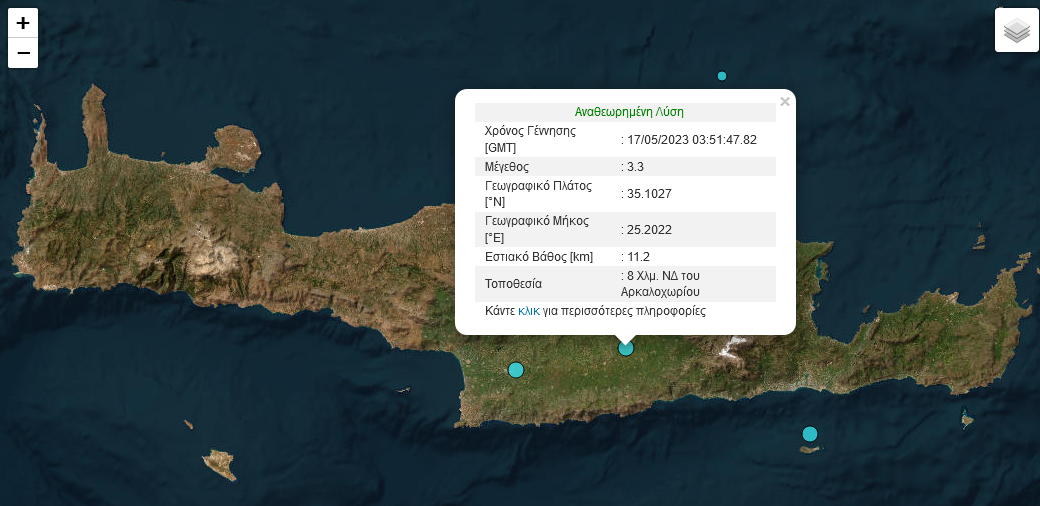Click the longitude value 25.2022

[x=649, y=230]
